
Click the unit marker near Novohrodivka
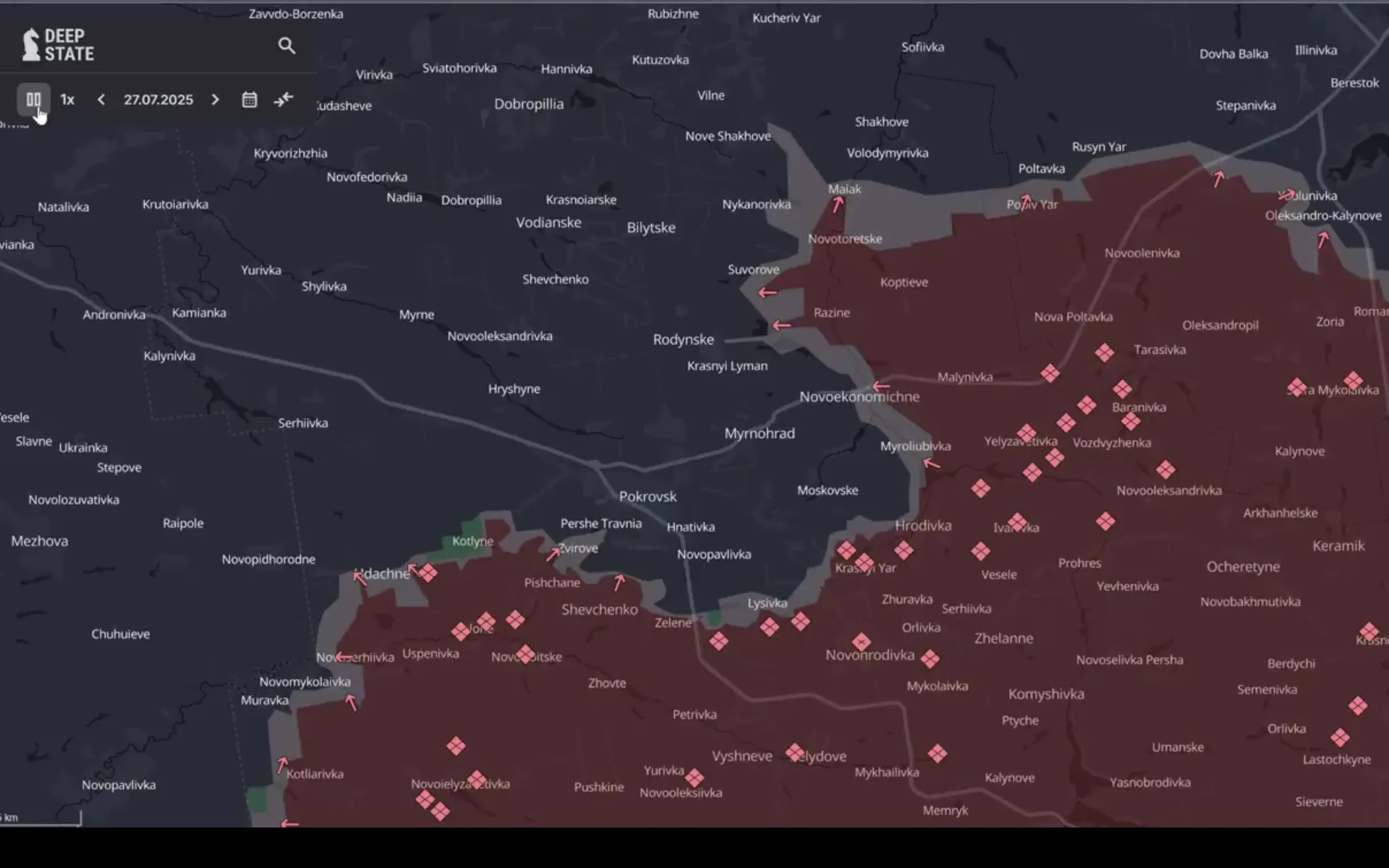coord(861,642)
